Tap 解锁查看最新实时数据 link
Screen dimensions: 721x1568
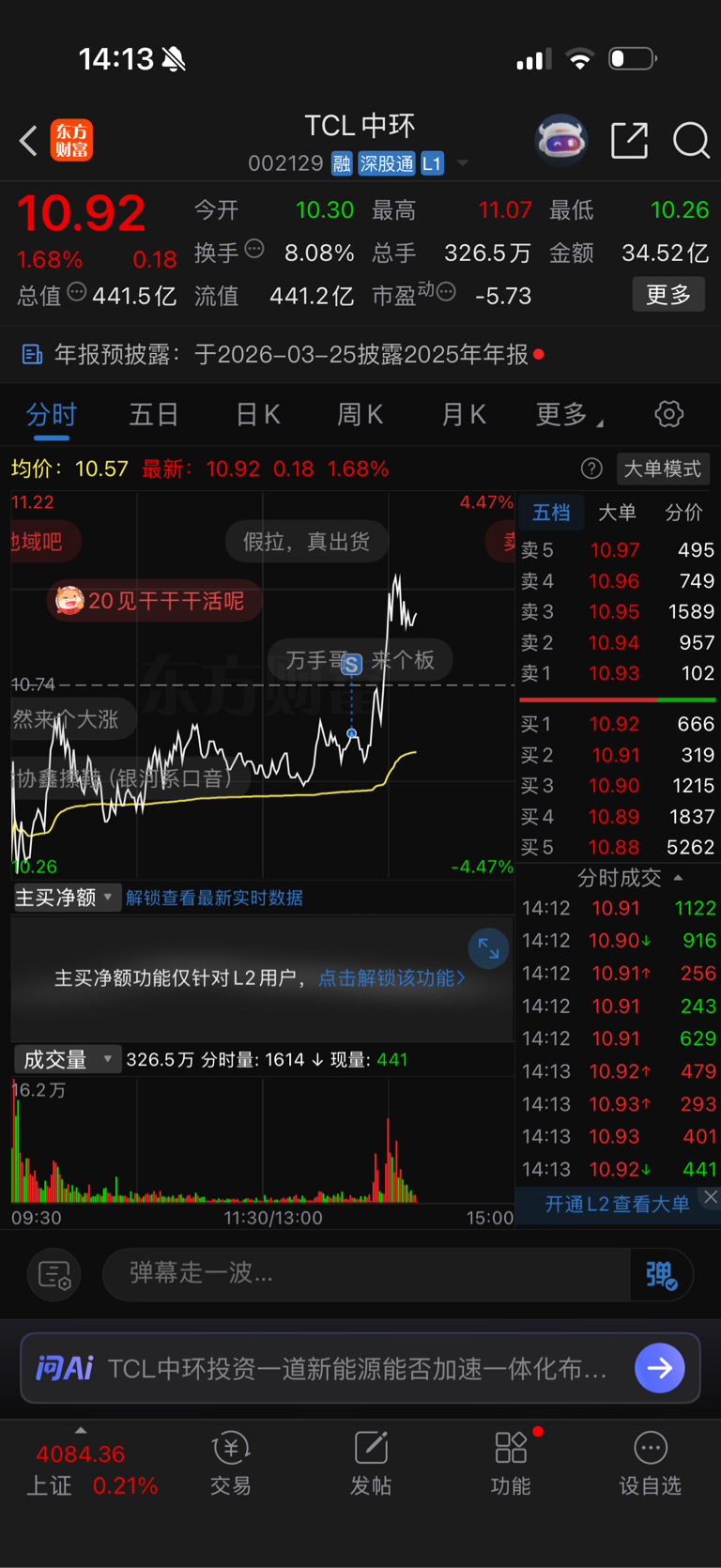(x=214, y=898)
